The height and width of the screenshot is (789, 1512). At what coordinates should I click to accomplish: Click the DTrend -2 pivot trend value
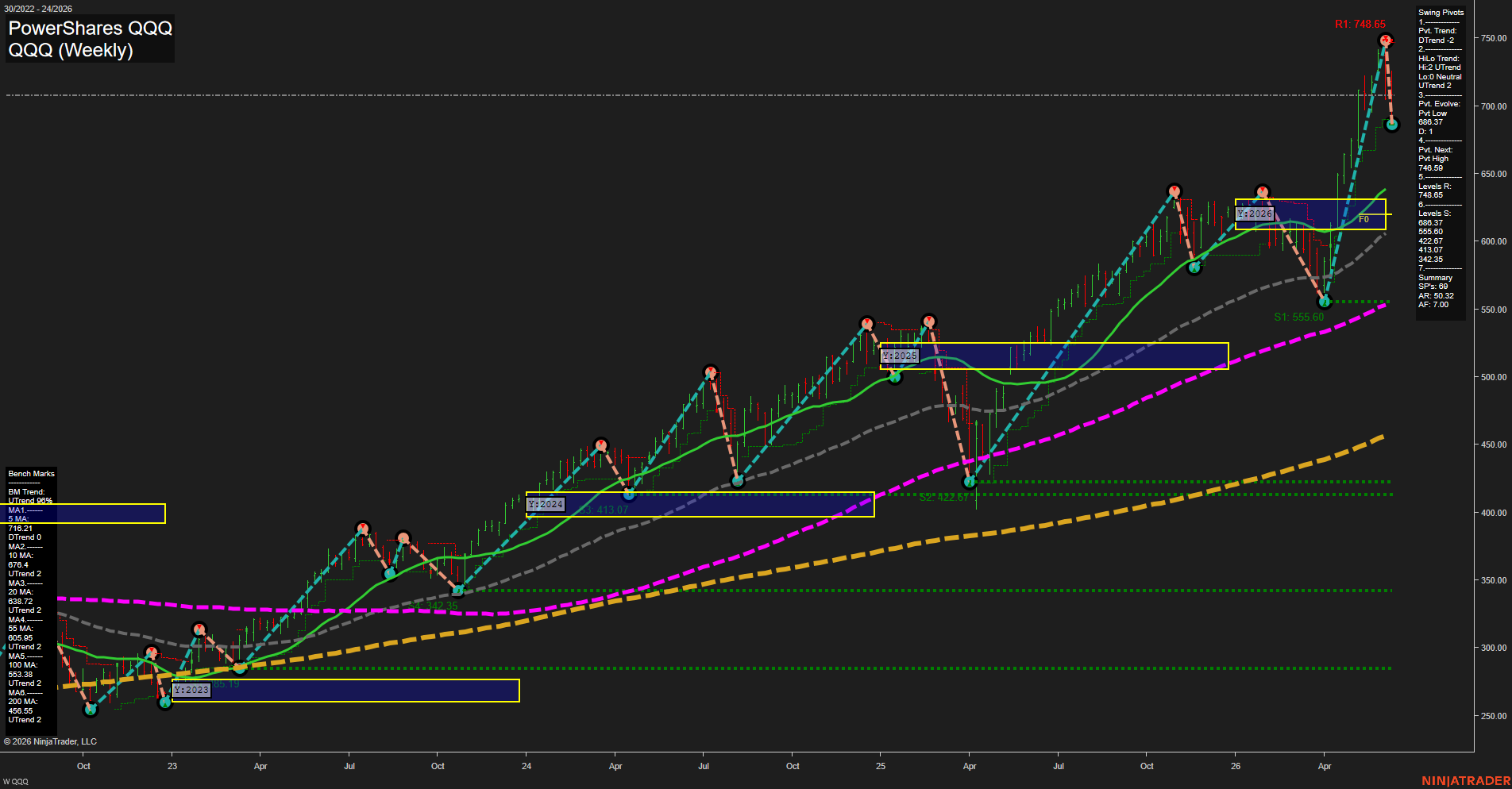click(1437, 40)
